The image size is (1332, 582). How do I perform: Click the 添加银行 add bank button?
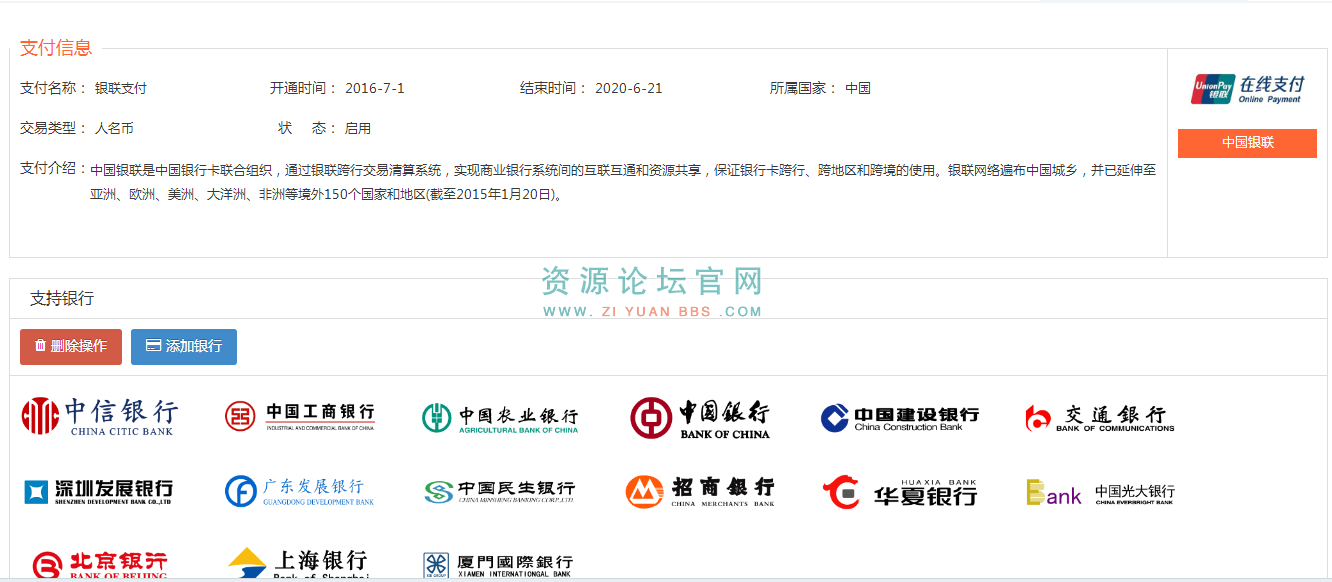tap(184, 346)
